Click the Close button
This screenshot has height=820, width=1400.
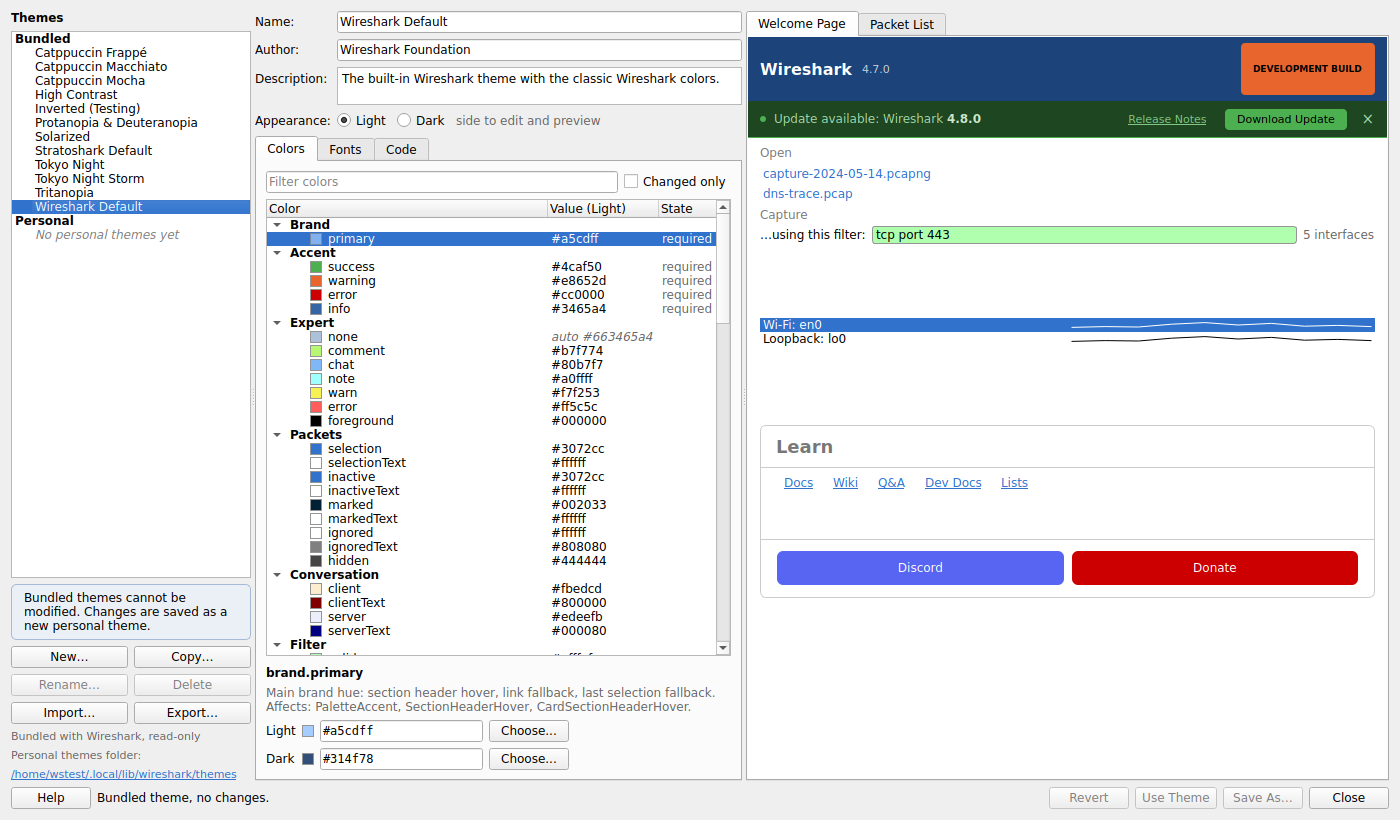click(1349, 797)
